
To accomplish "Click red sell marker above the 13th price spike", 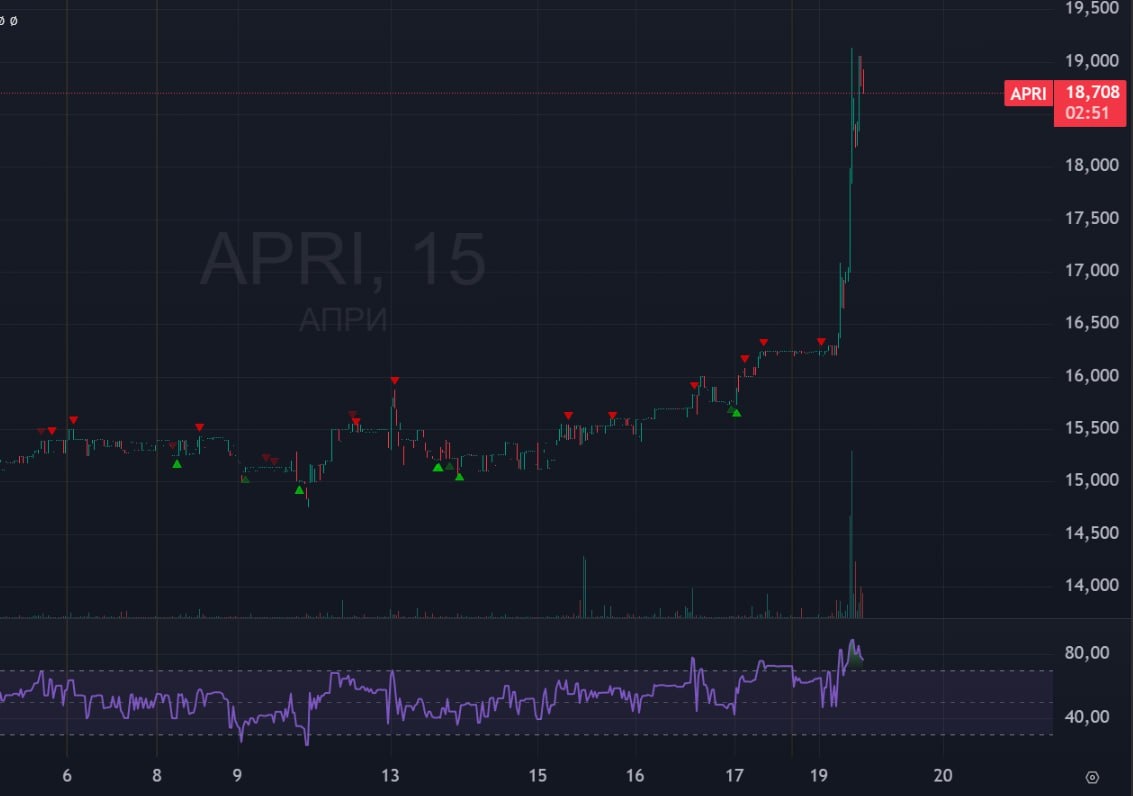I will click(395, 381).
